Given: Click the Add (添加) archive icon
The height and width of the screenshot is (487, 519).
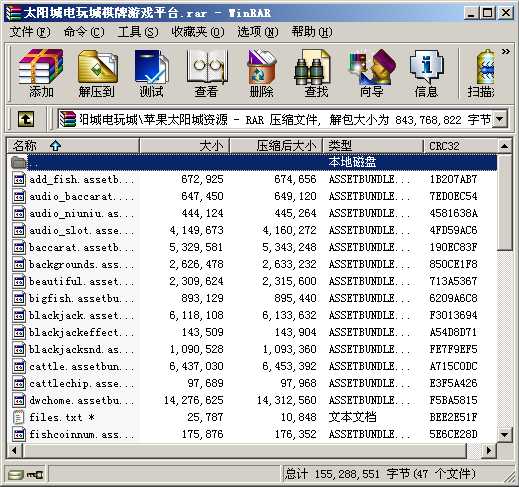Looking at the screenshot, I should pos(41,74).
